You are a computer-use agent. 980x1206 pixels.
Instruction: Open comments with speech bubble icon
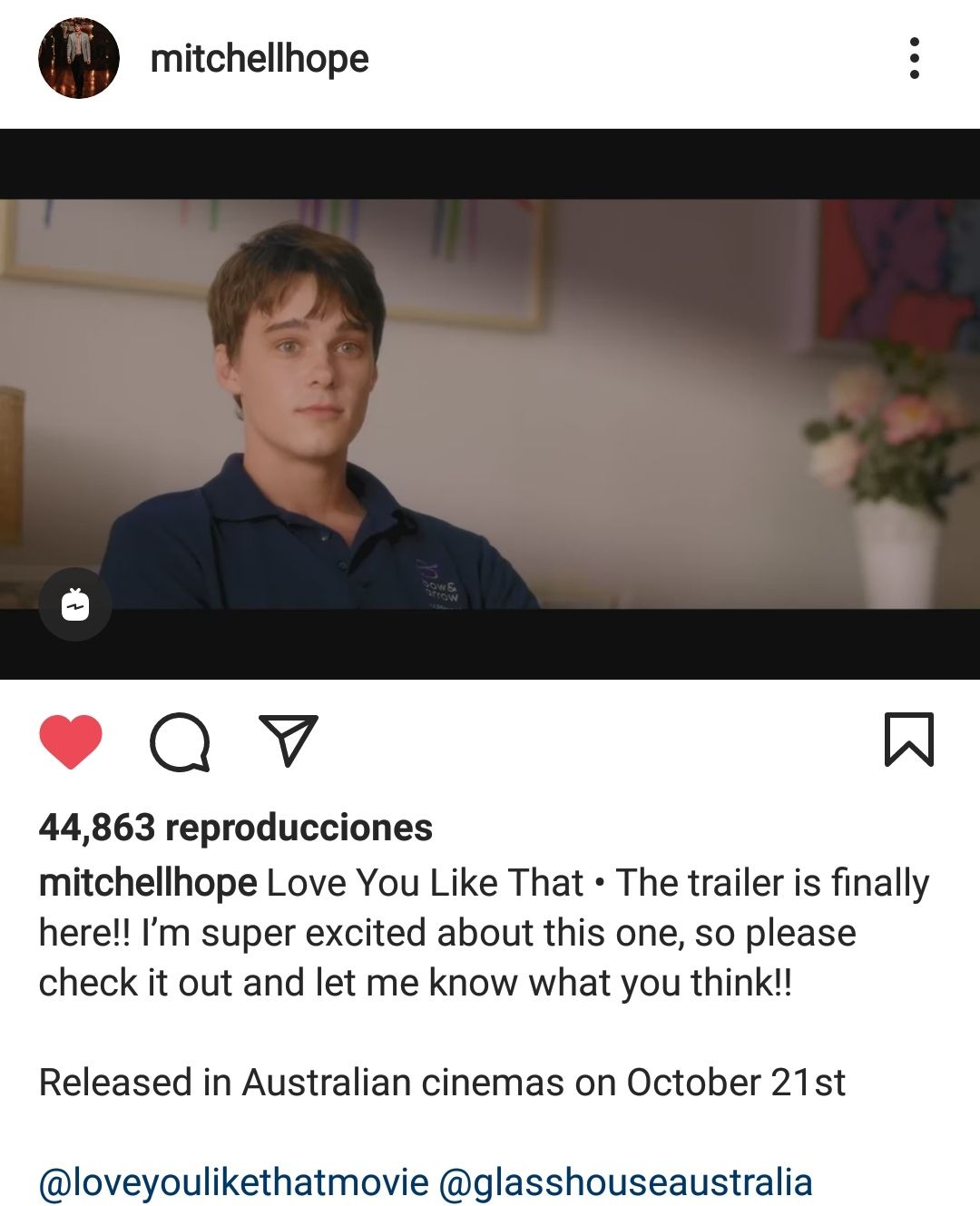[x=180, y=743]
